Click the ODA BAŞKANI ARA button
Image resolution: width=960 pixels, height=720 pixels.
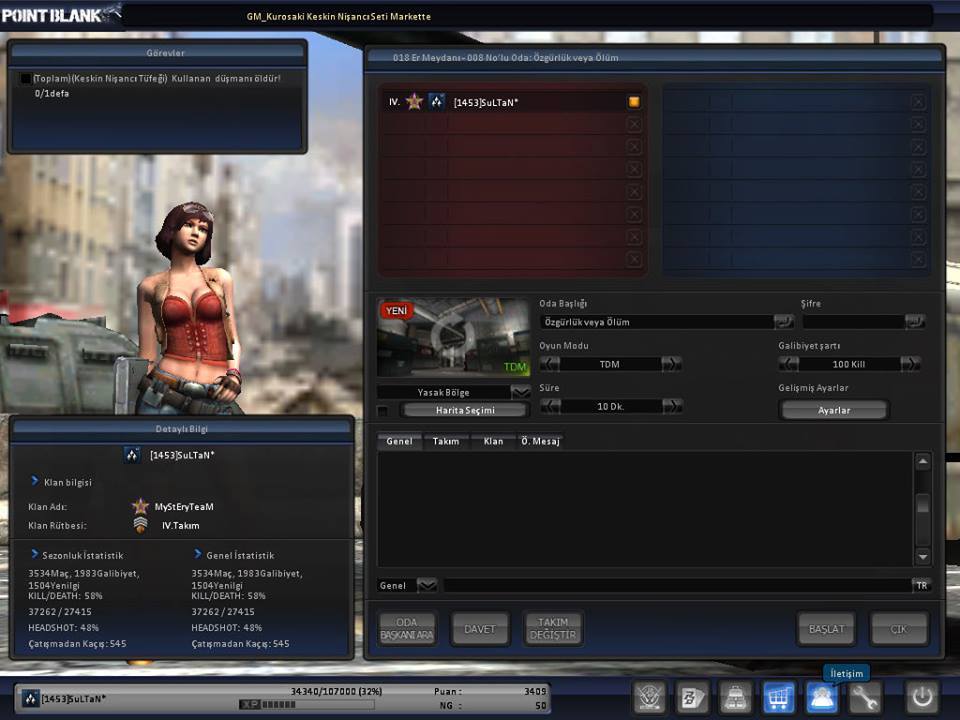click(407, 629)
